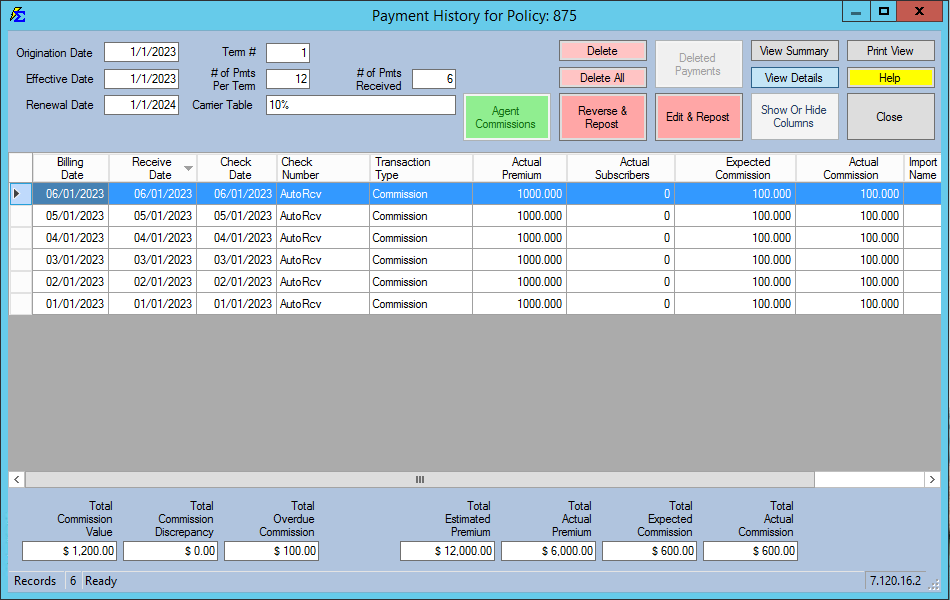The image size is (950, 600).
Task: Click Reverse & Repost
Action: click(x=604, y=116)
